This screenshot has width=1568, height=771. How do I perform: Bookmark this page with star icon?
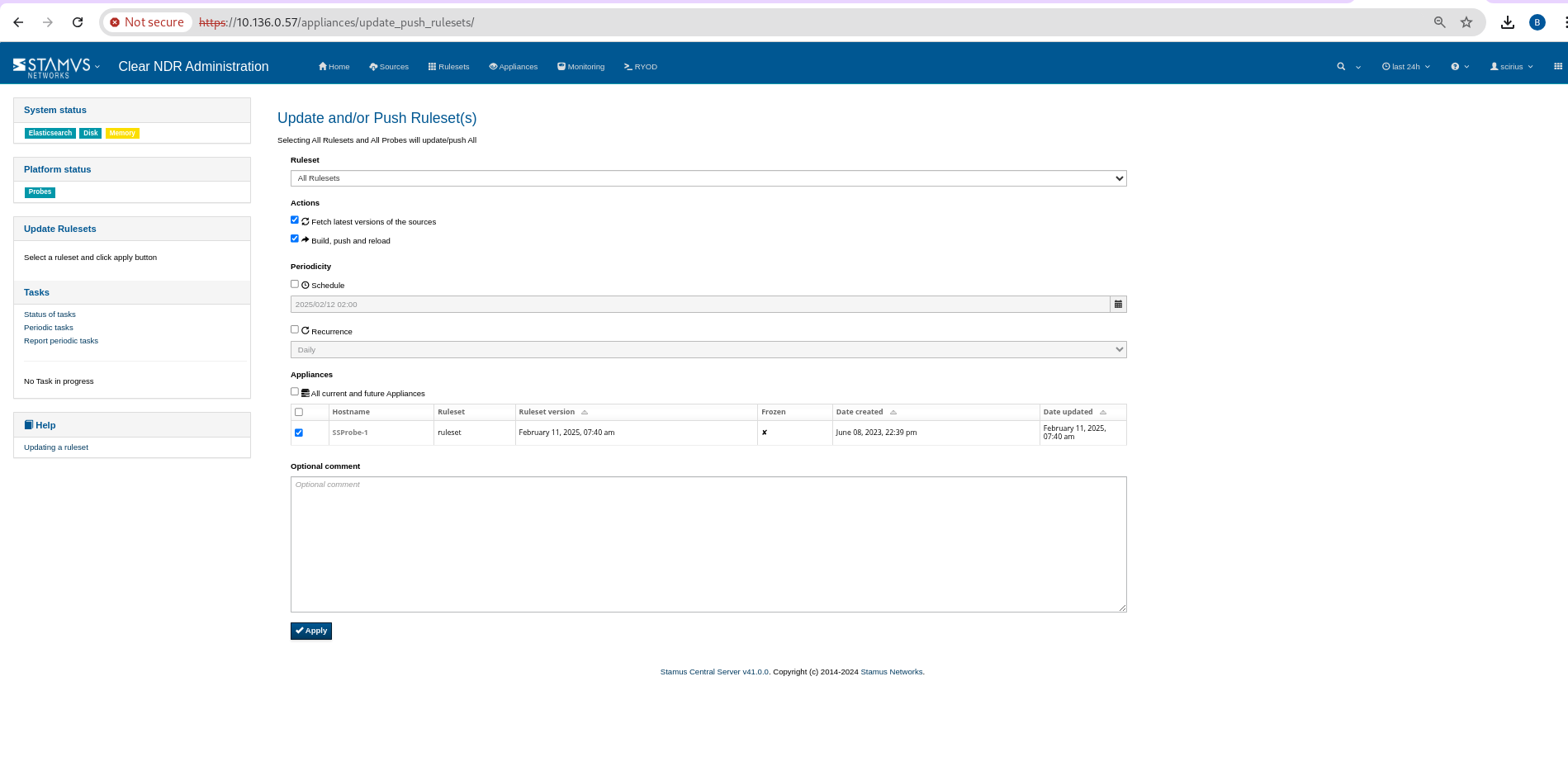click(x=1466, y=22)
